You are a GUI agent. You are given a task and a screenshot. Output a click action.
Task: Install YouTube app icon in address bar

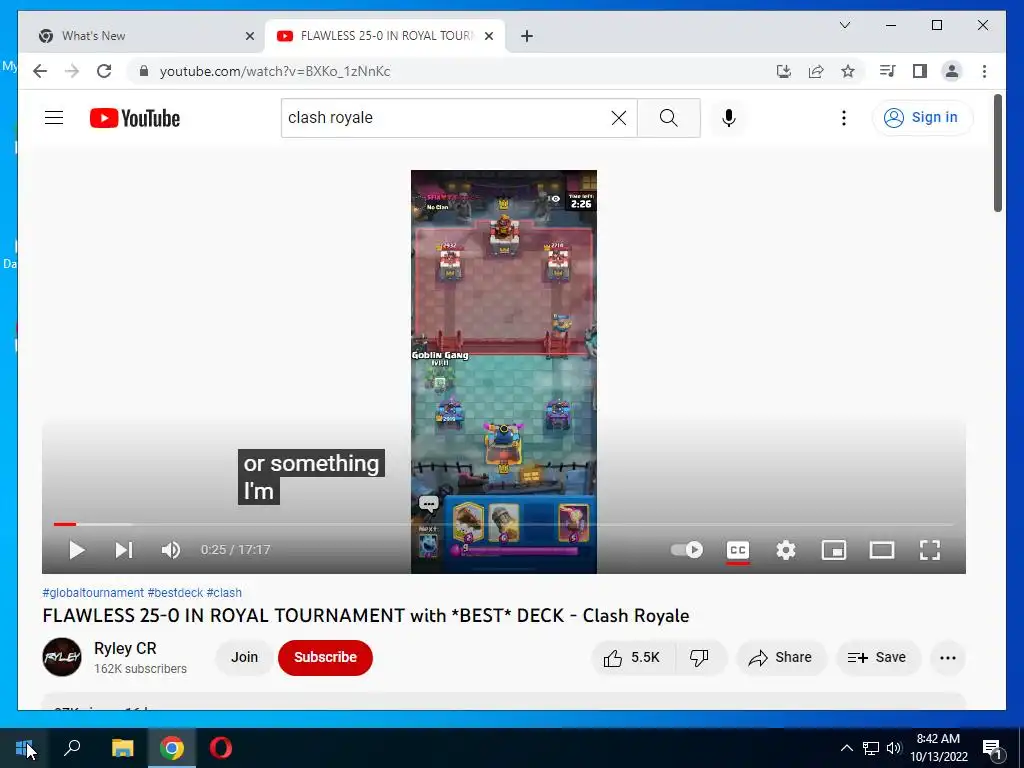(784, 71)
